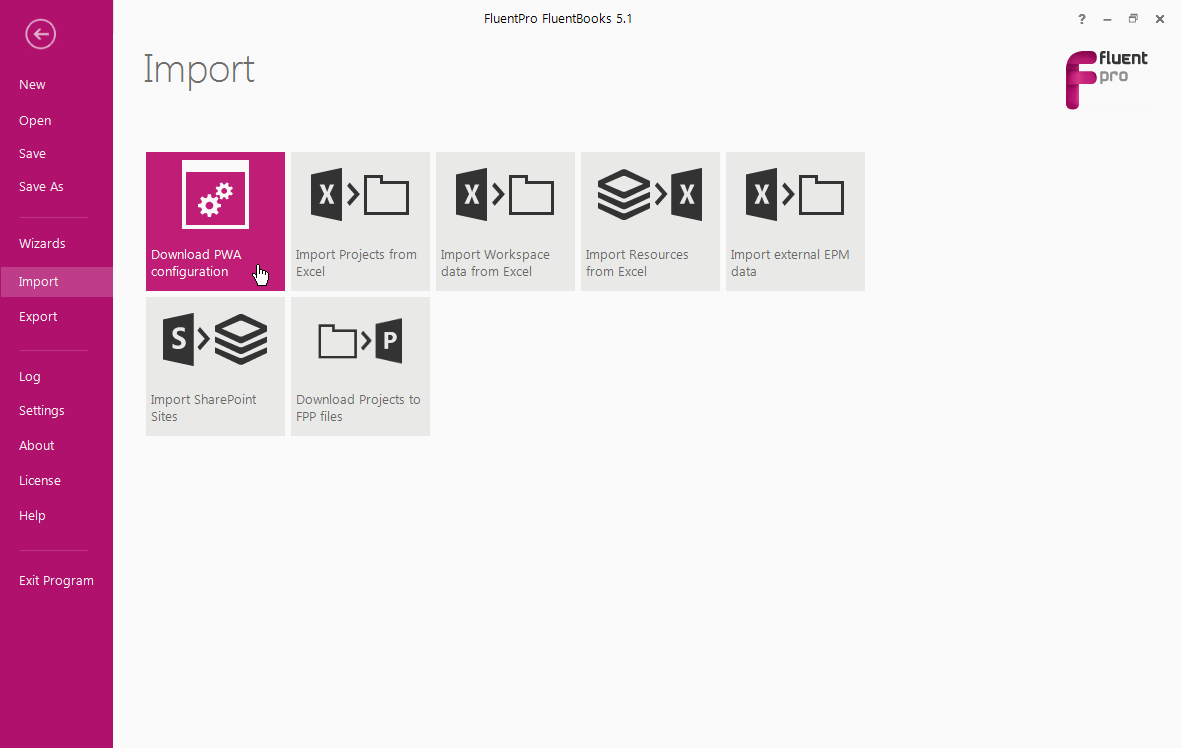Click the FluentPro logo
The width and height of the screenshot is (1182, 748).
pos(1107,80)
